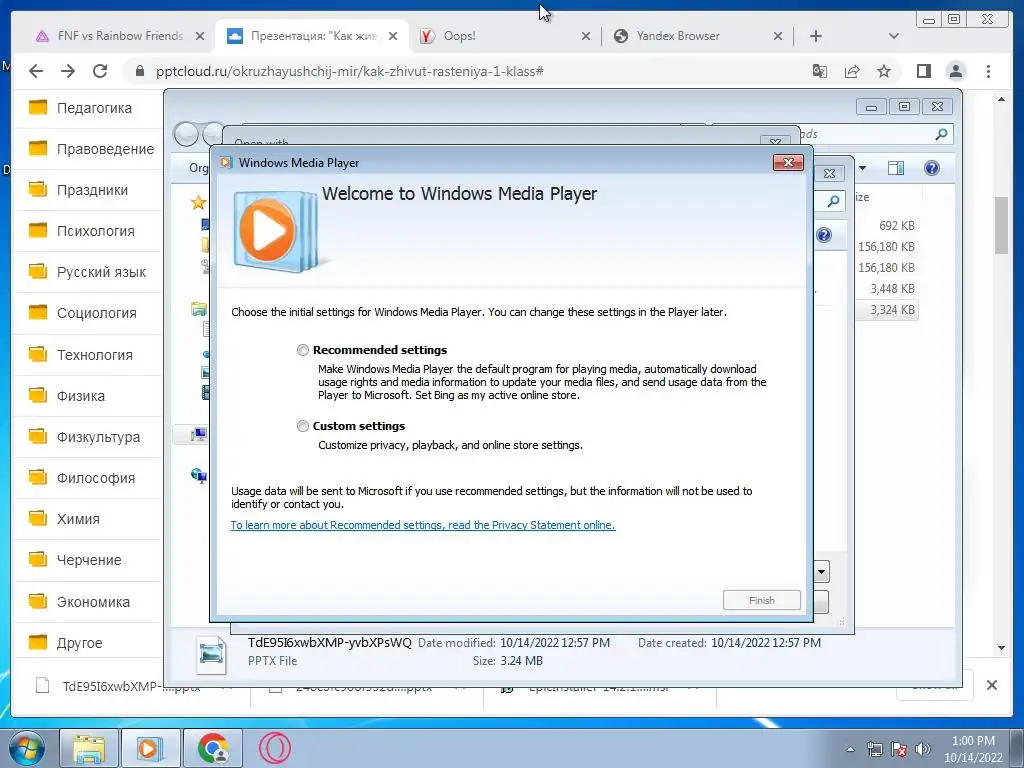Open the Windows Start menu
Image resolution: width=1024 pixels, height=768 pixels.
(x=27, y=748)
